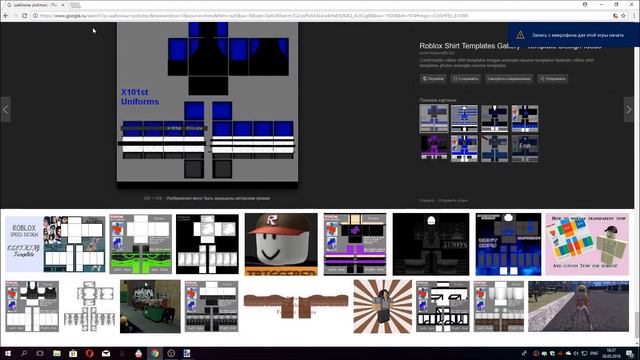Viewport: 640px width, 360px height.
Task: Open the Windows Start menu
Action: (x=8, y=353)
